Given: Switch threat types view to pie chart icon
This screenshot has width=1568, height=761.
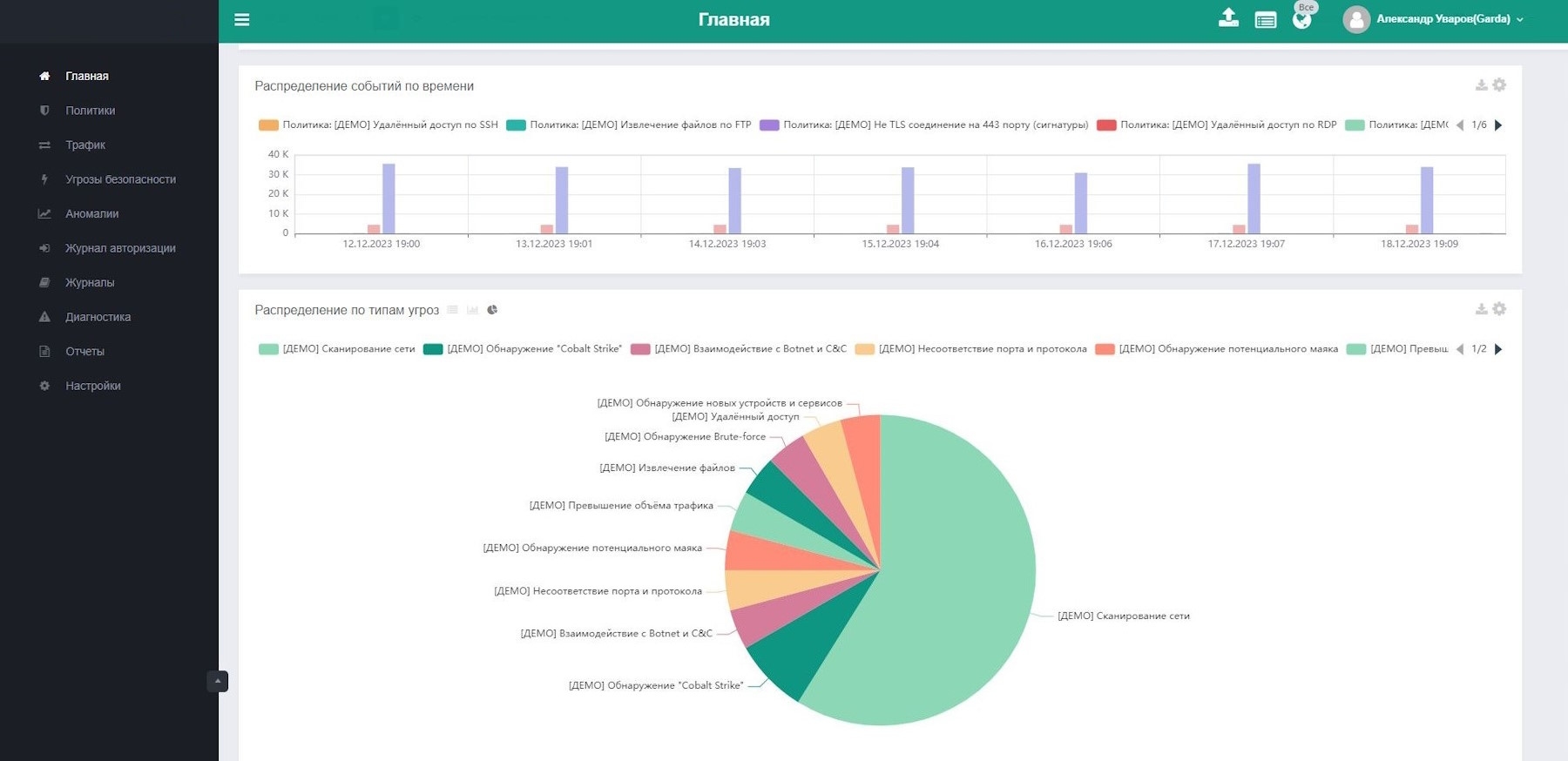Looking at the screenshot, I should pos(492,309).
